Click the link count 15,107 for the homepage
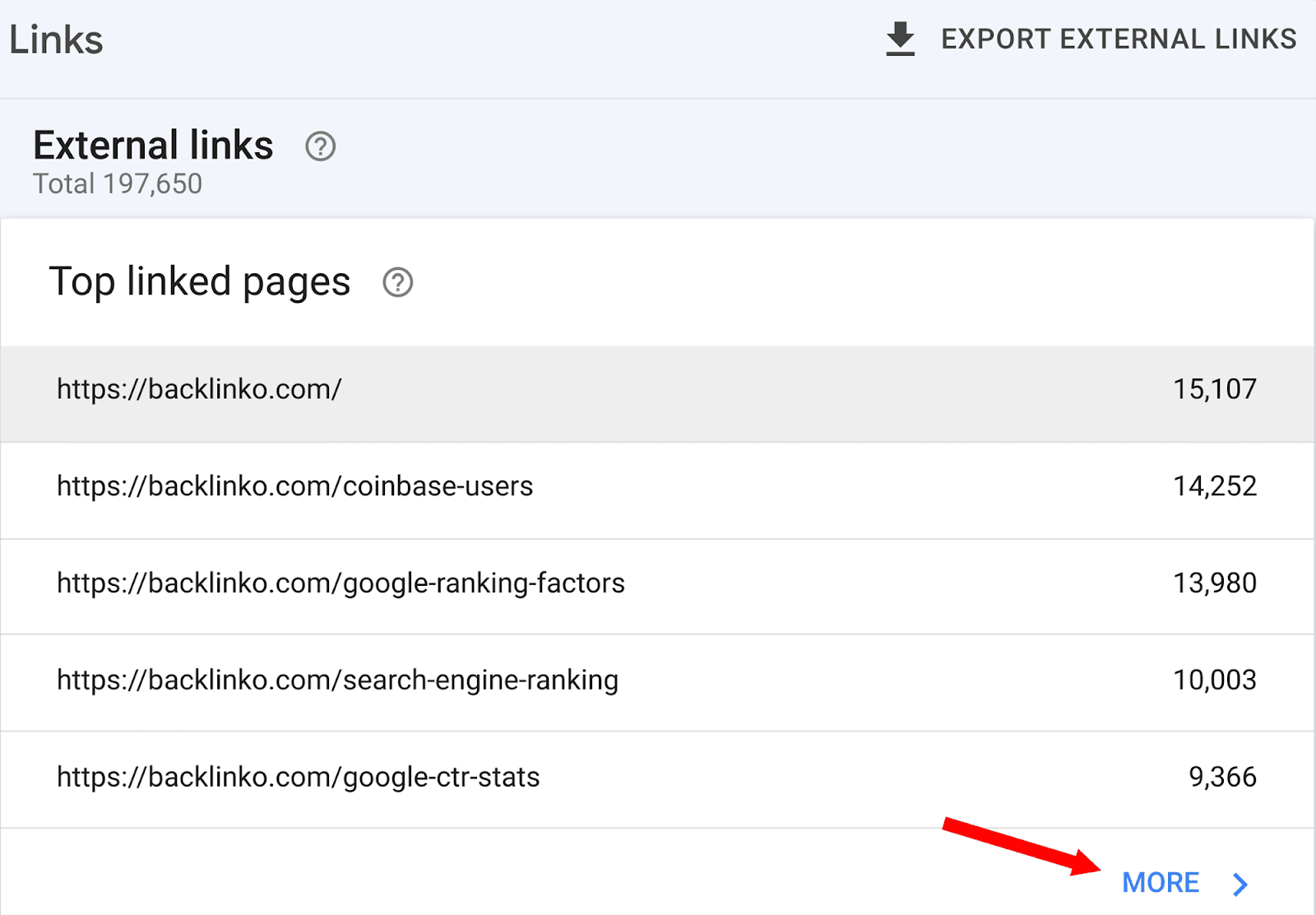This screenshot has height=915, width=1316. point(1216,389)
